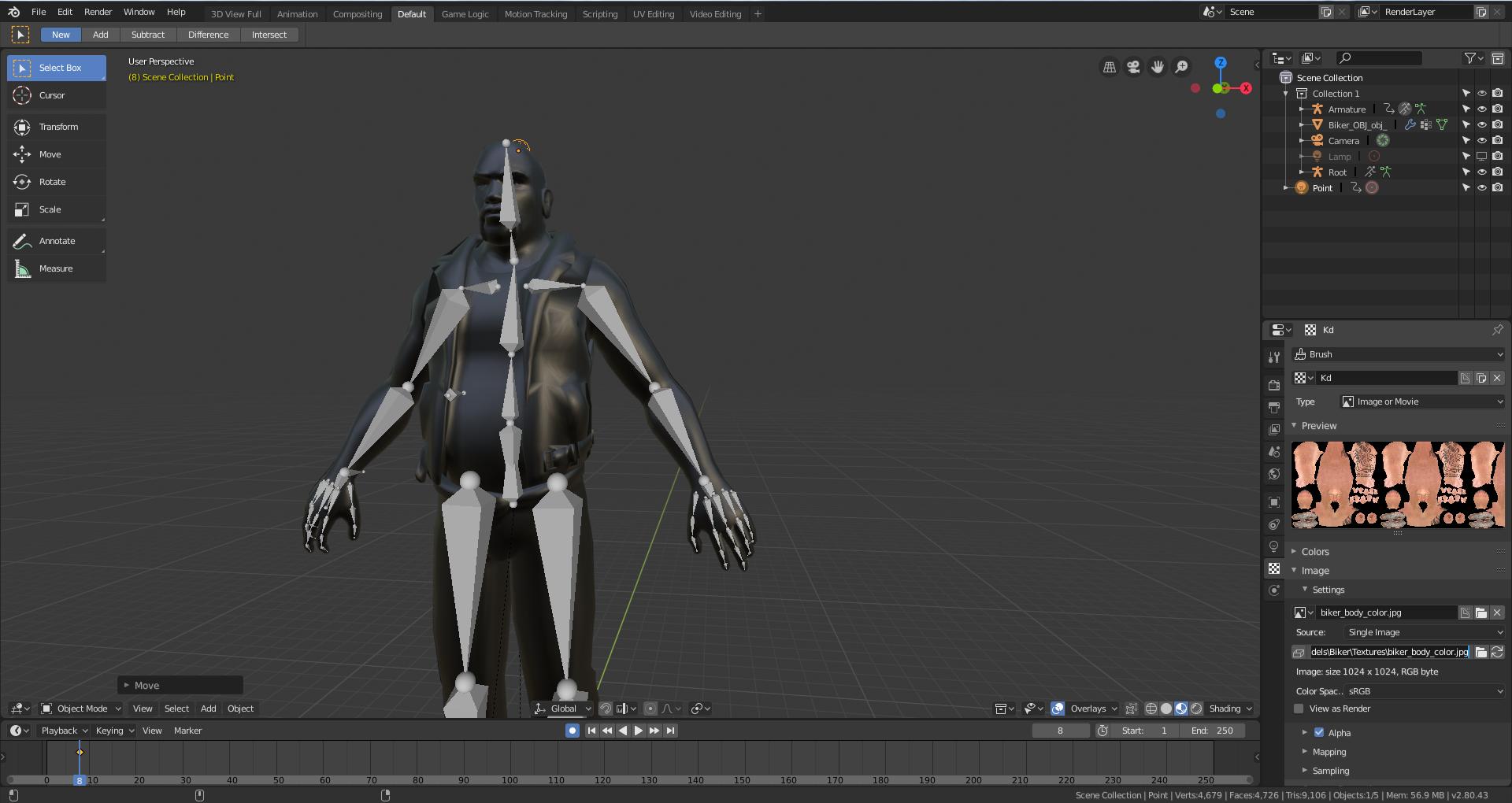Open the Object Mode dropdown
This screenshot has height=803, width=1512.
(x=81, y=709)
